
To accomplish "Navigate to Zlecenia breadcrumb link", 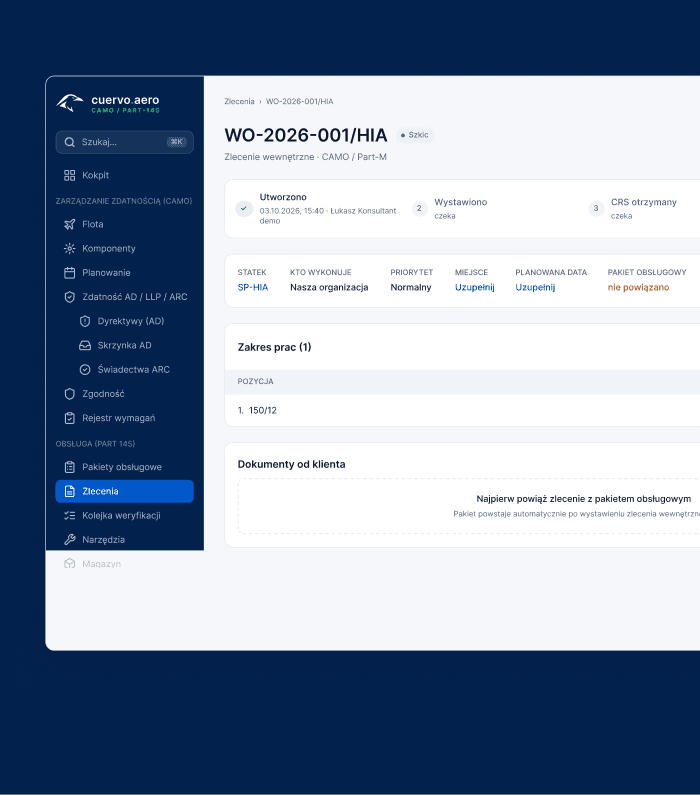I will [x=239, y=101].
